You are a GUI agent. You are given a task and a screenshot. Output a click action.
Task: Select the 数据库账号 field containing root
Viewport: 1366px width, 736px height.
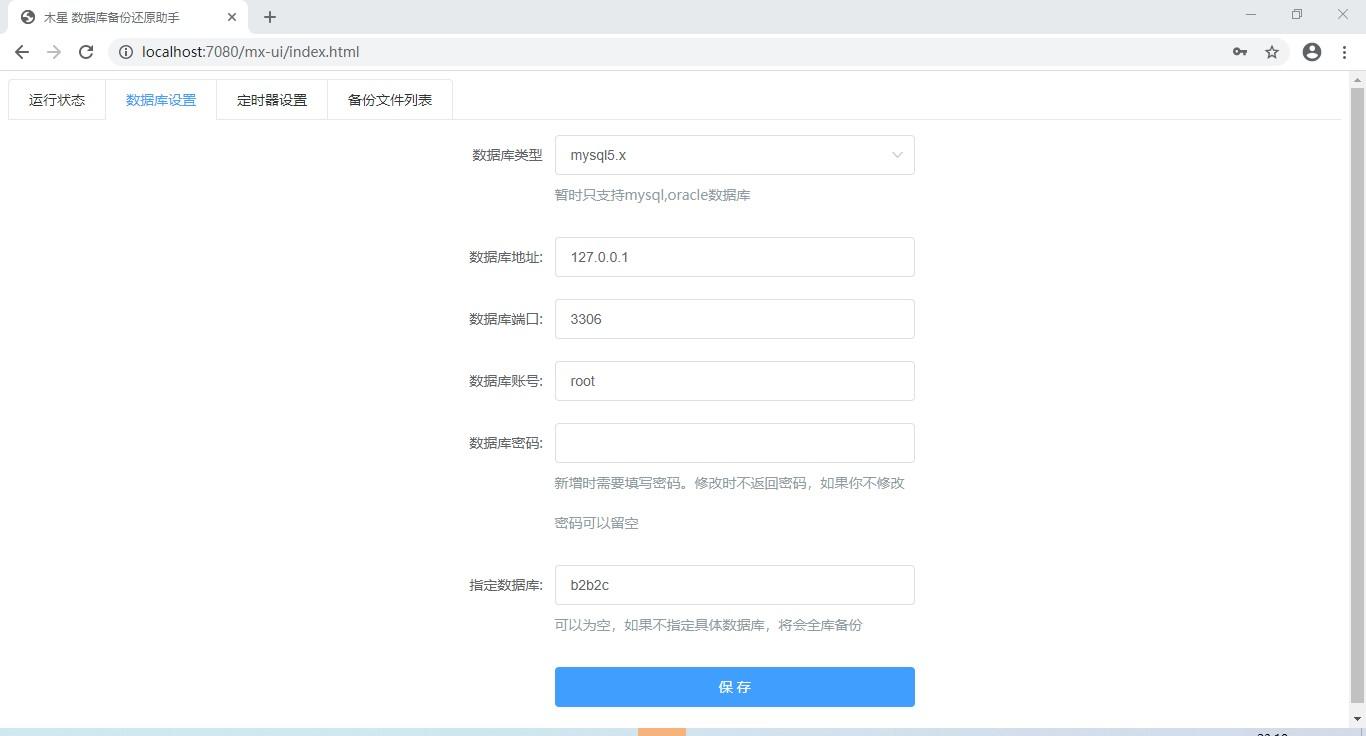click(x=735, y=381)
